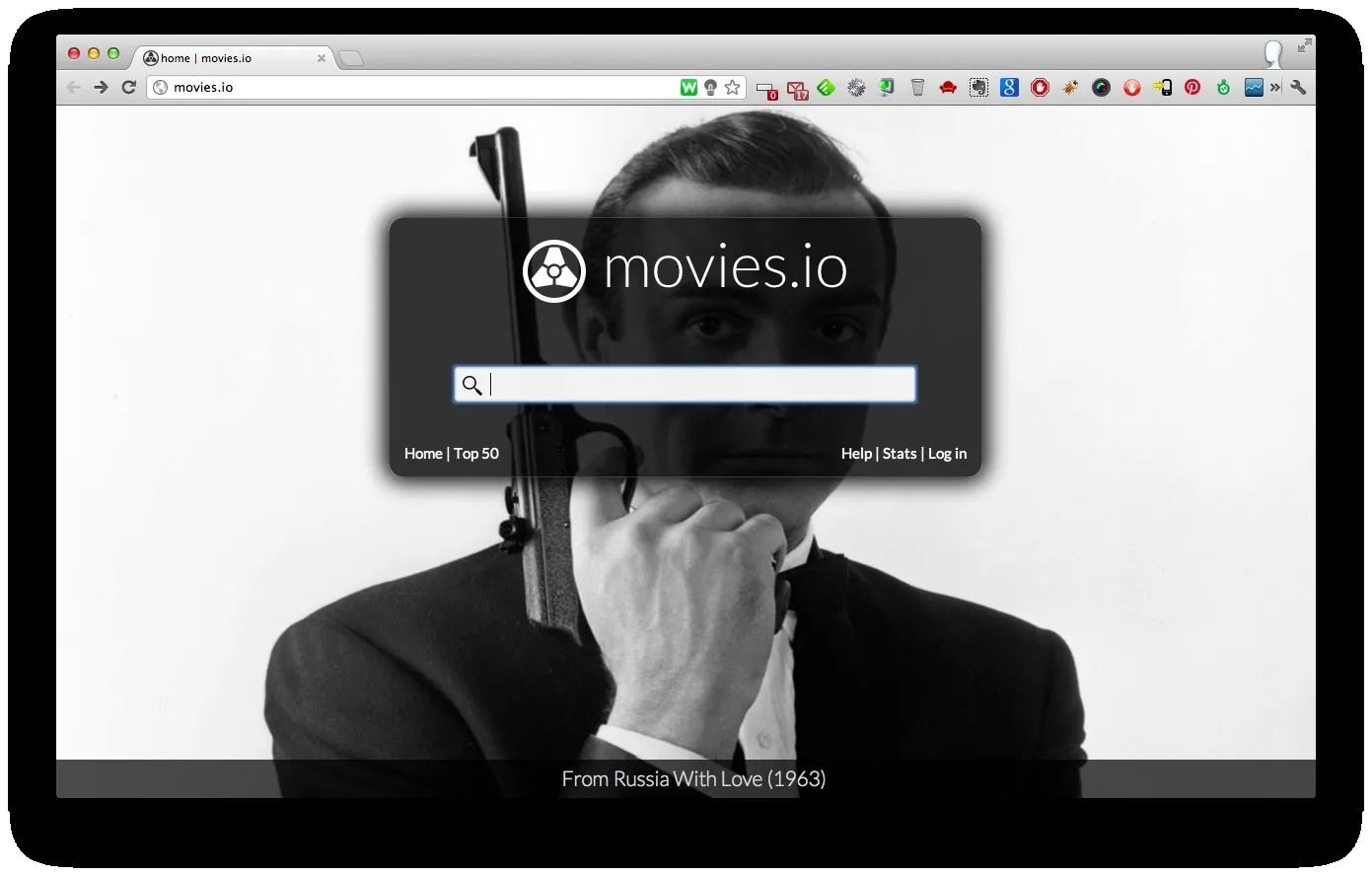Focus the movie search input field
This screenshot has width=1372, height=876.
coord(685,385)
